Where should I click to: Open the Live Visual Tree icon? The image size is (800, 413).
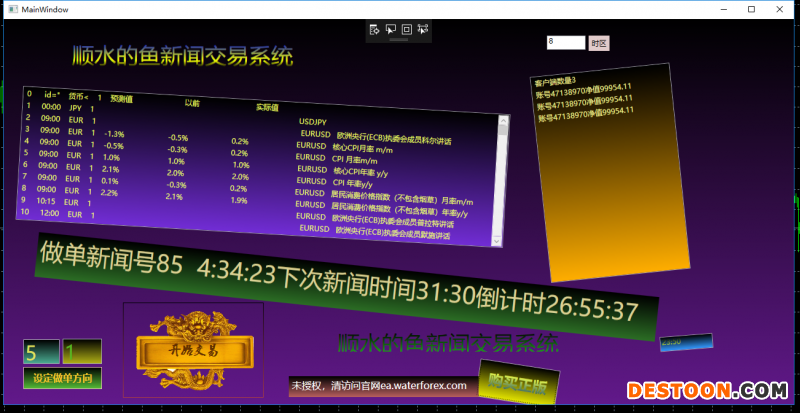coord(374,30)
